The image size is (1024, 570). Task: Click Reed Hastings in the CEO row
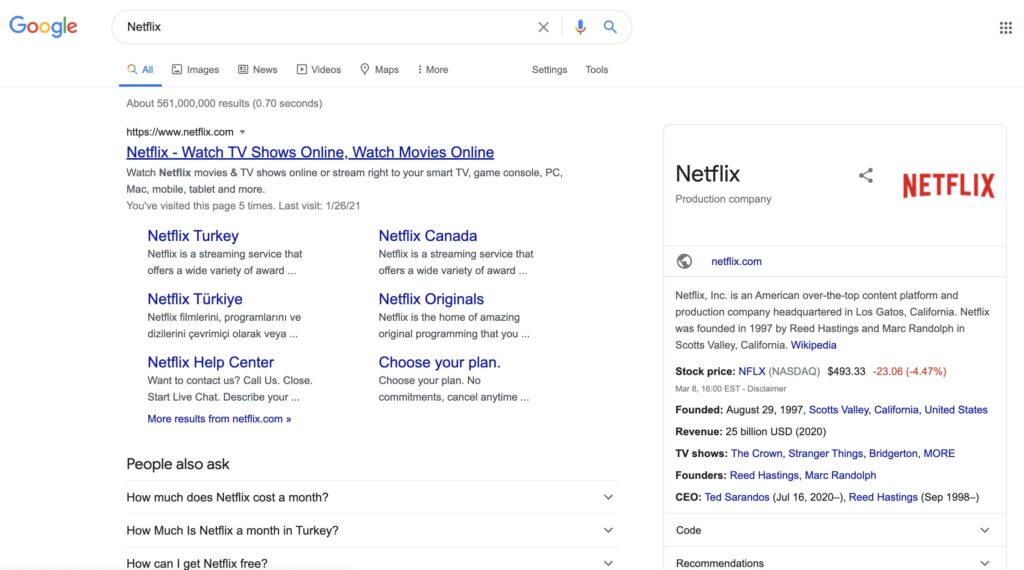tap(883, 498)
